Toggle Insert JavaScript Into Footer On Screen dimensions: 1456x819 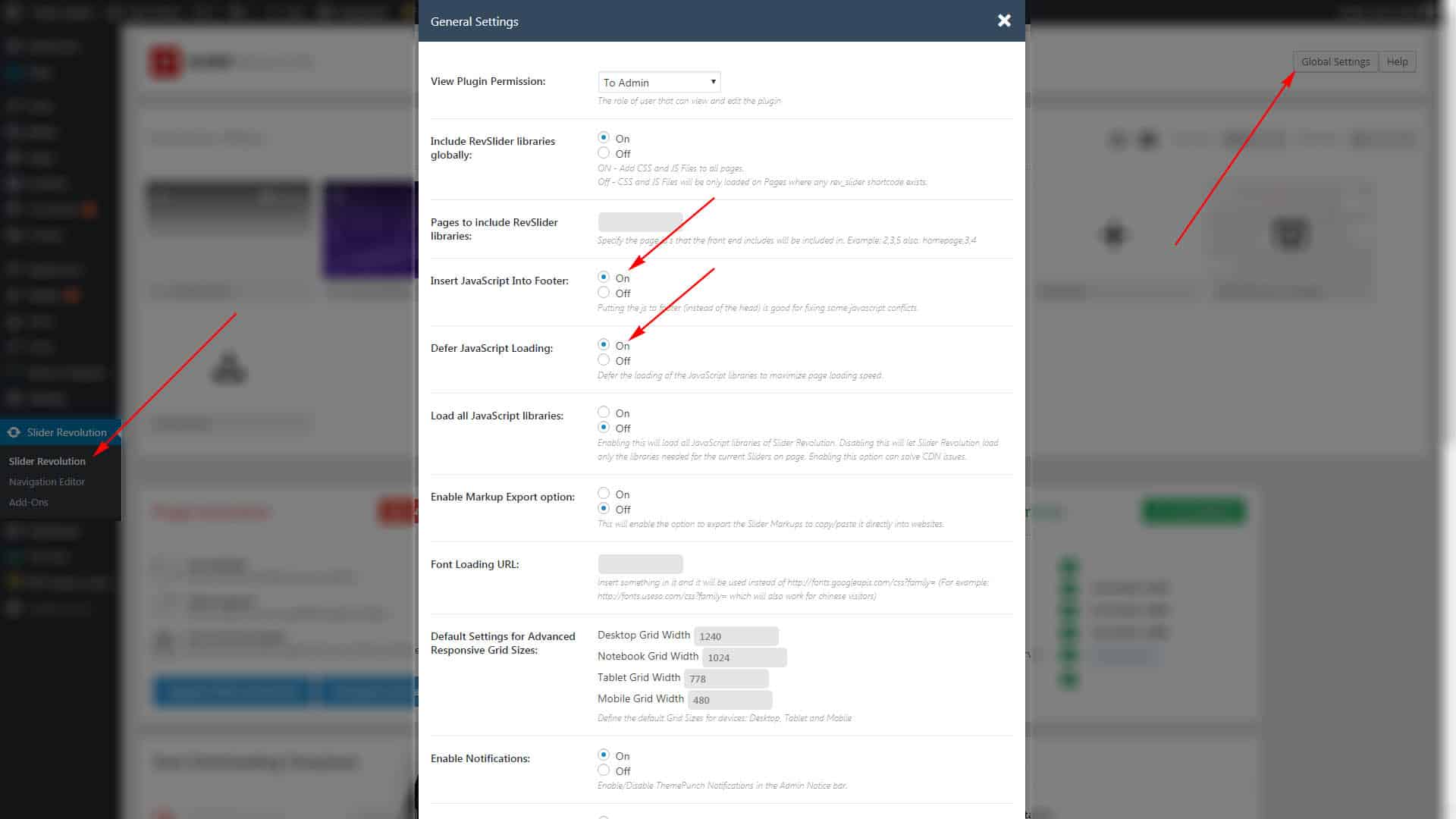(x=603, y=277)
